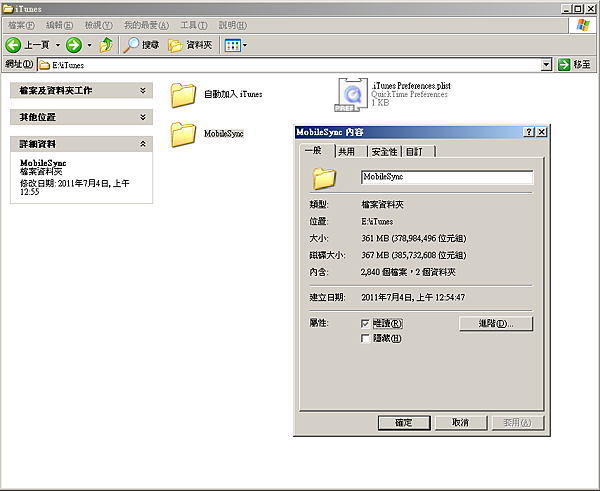Click the 移至 Go button
The width and height of the screenshot is (600, 491).
pos(574,65)
